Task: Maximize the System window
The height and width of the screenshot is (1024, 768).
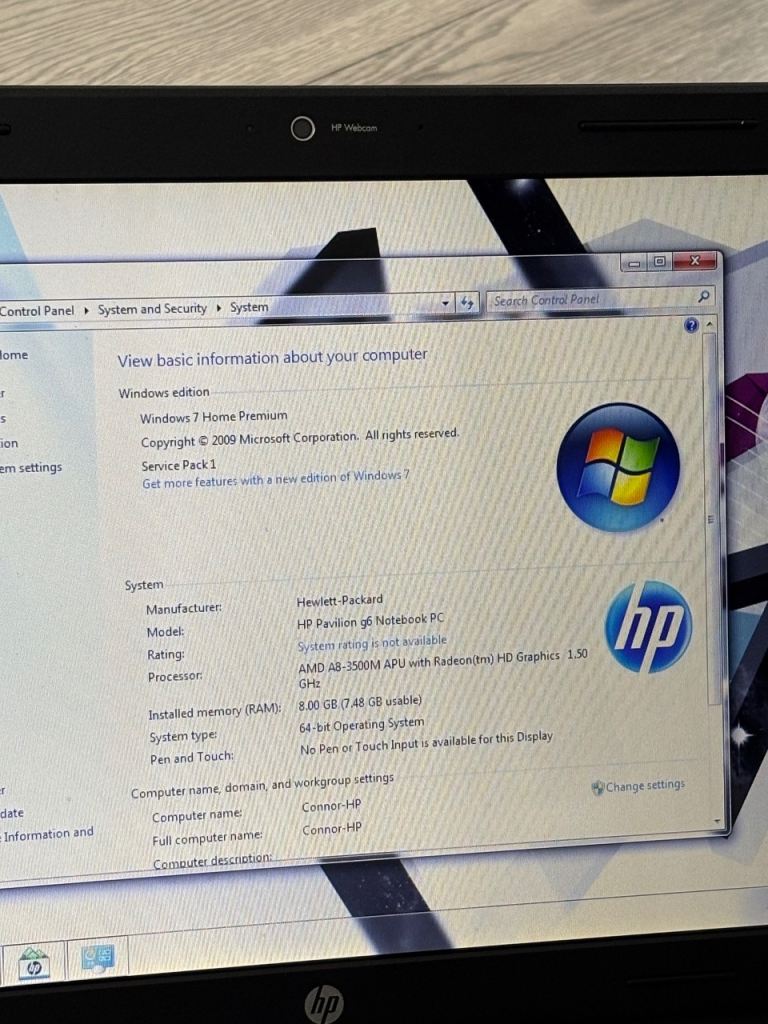Action: click(x=659, y=262)
